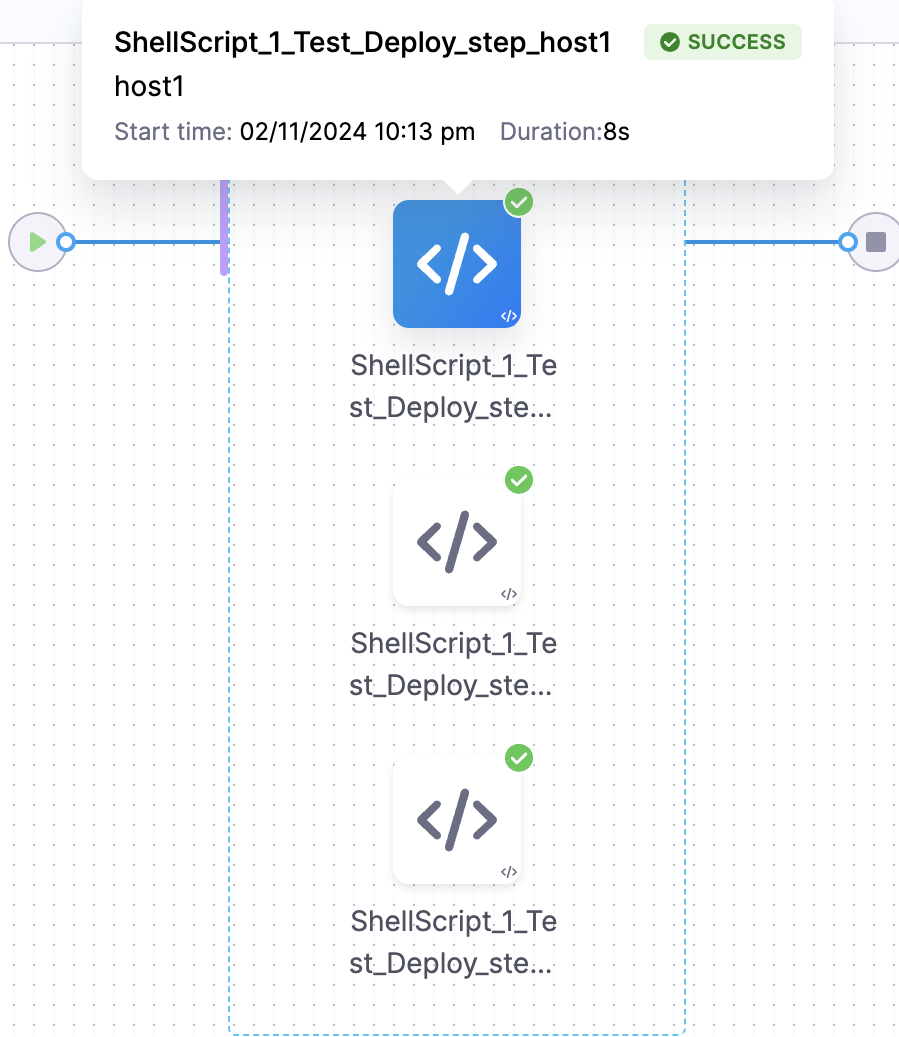Click small code badge on middle step
This screenshot has height=1037, width=899.
pyautogui.click(x=508, y=594)
